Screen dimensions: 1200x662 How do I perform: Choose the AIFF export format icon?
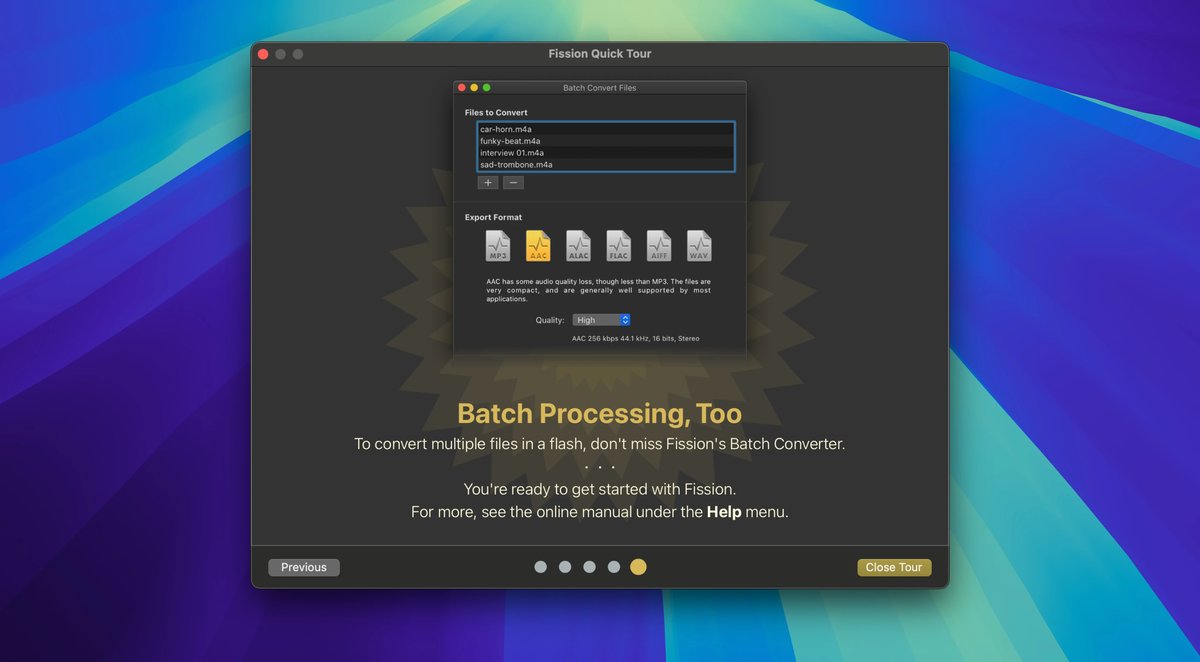click(x=659, y=246)
